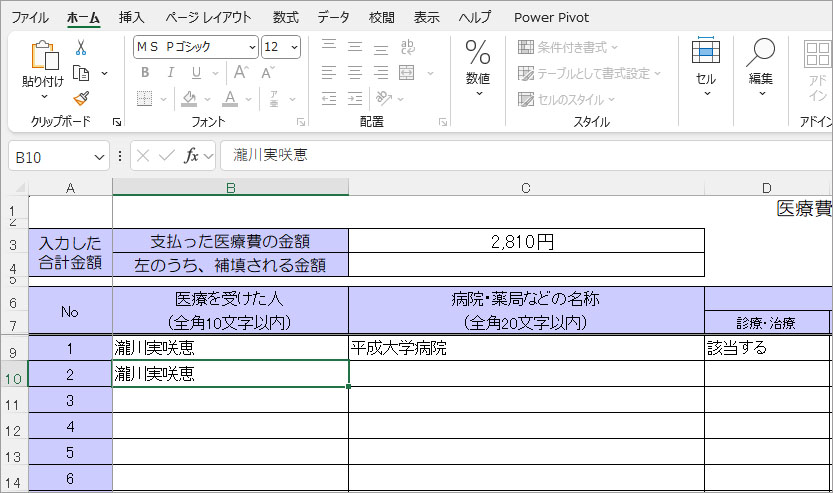
Task: Open the 編集 group dropdown
Action: point(760,67)
